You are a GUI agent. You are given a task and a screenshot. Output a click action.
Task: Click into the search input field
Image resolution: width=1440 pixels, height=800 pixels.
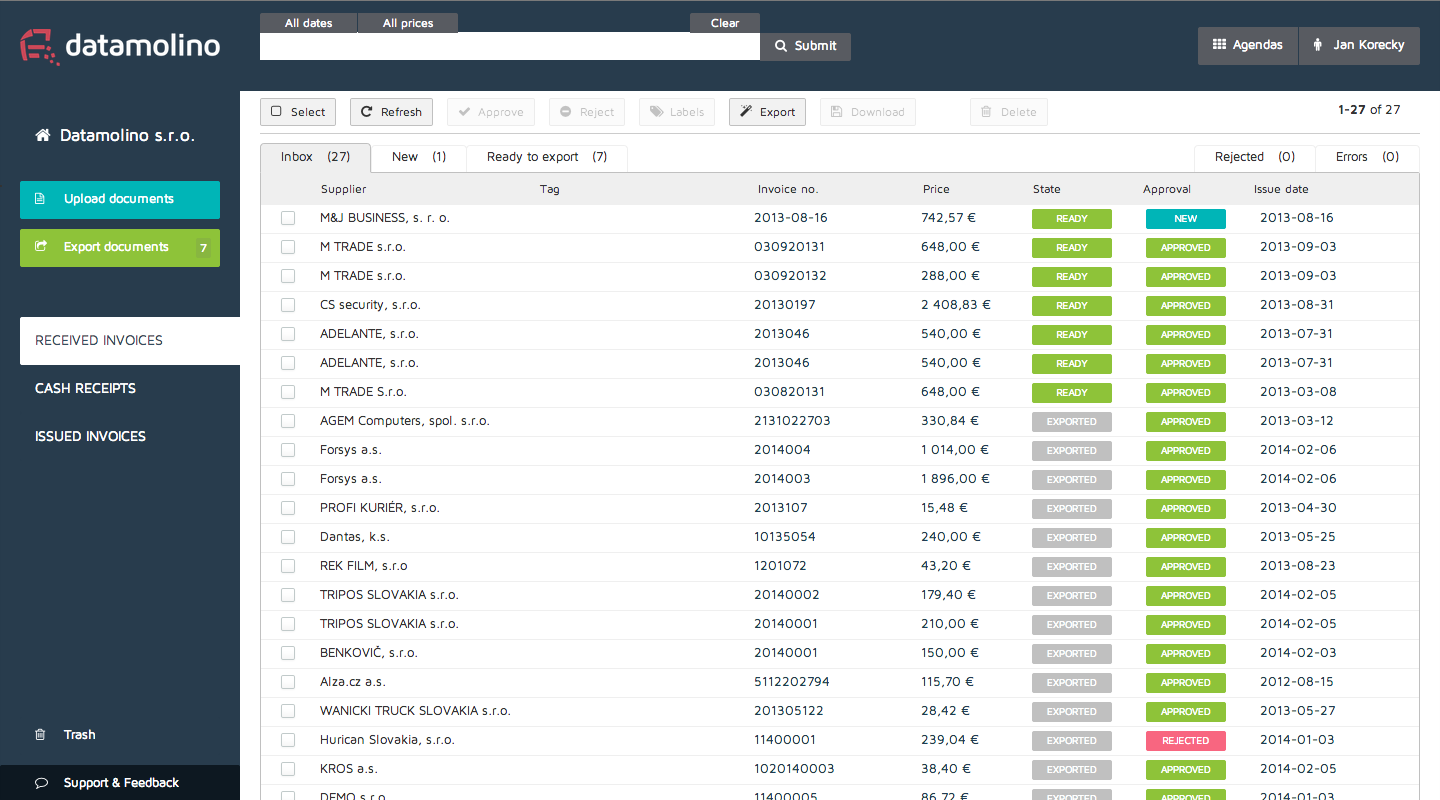coord(509,46)
